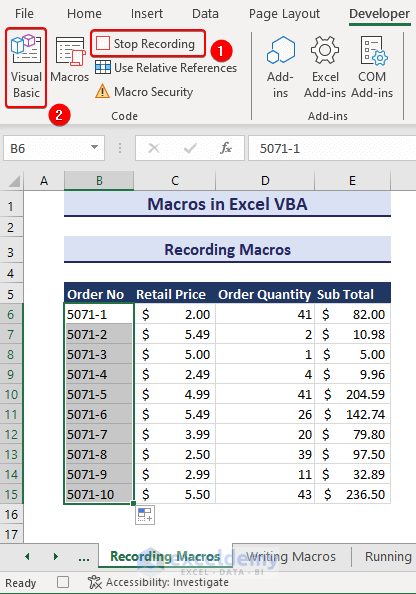Open Macro Security settings
Viewport: 416px width, 594px height.
click(144, 92)
